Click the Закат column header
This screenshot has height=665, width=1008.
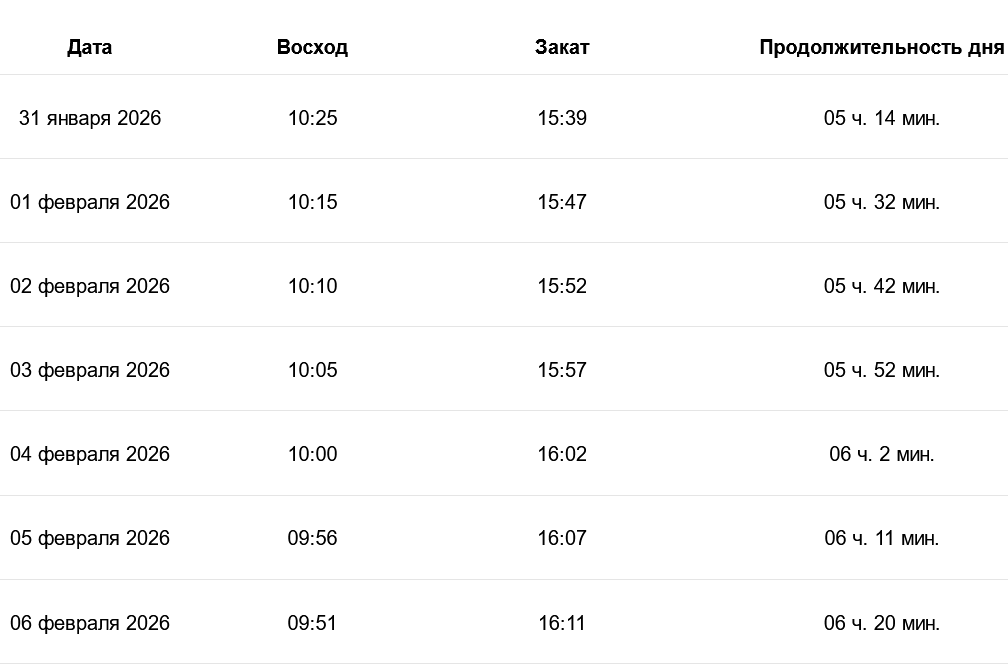click(x=562, y=47)
